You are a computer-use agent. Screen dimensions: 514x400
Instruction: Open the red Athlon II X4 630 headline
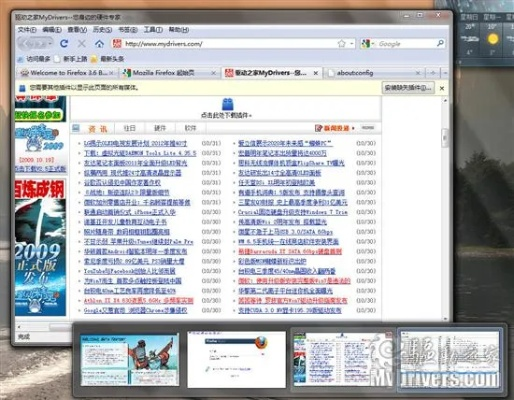(138, 300)
